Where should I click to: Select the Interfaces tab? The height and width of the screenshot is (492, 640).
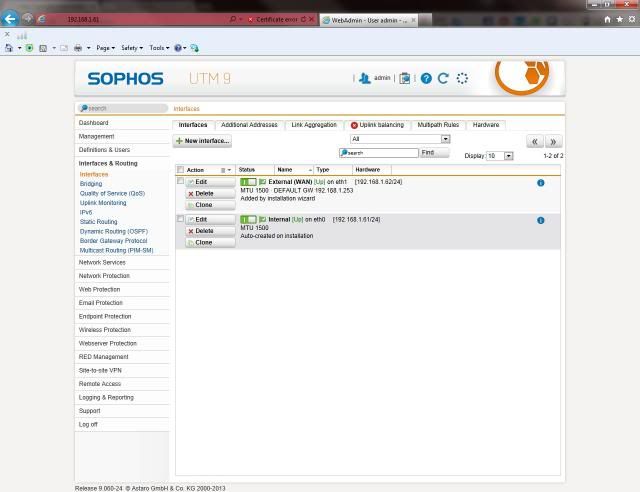click(x=193, y=125)
